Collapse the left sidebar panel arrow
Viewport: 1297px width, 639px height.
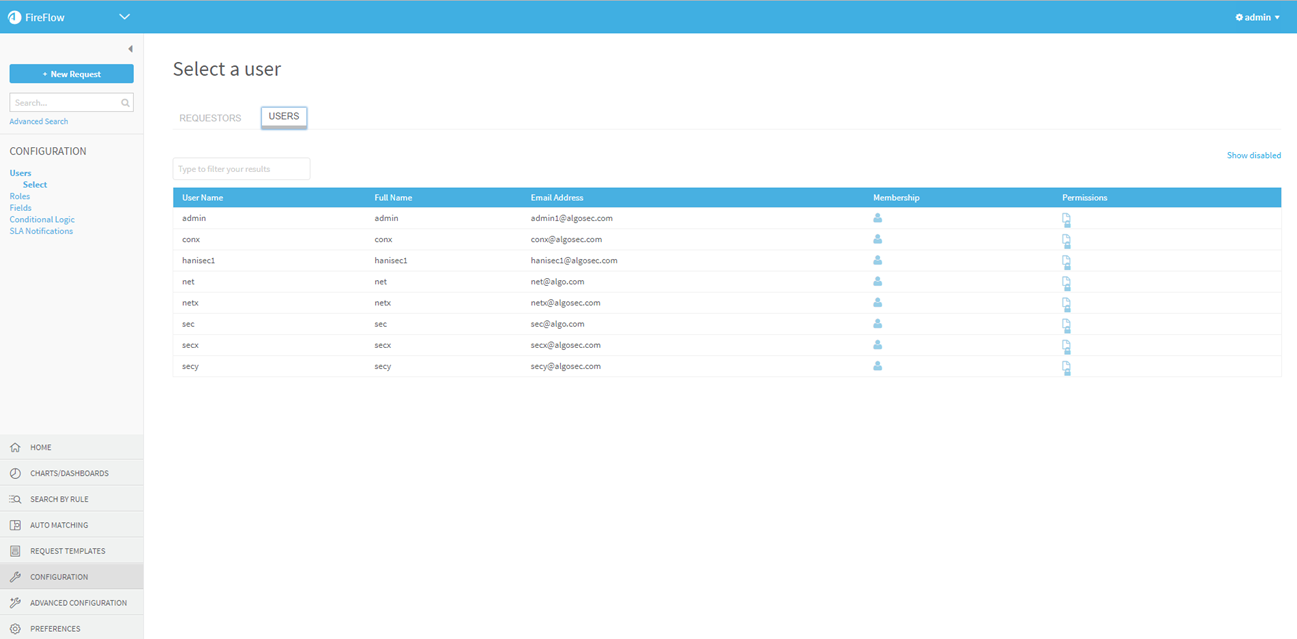[130, 49]
